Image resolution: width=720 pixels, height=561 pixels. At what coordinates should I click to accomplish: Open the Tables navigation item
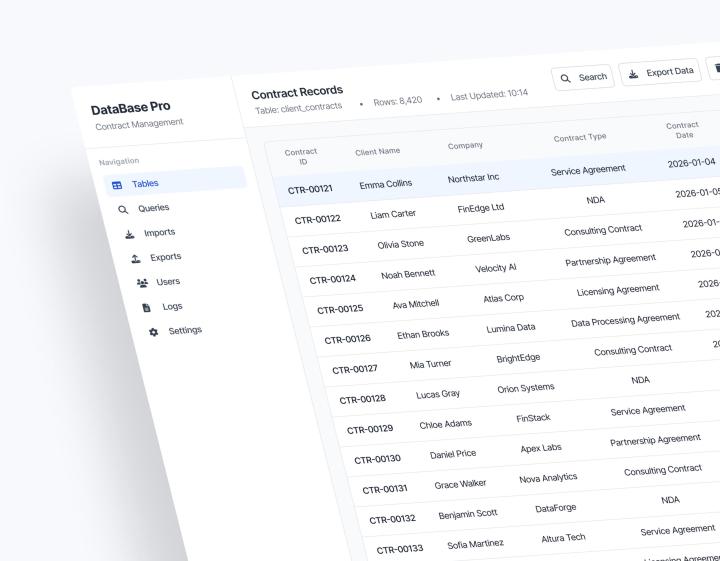point(175,182)
